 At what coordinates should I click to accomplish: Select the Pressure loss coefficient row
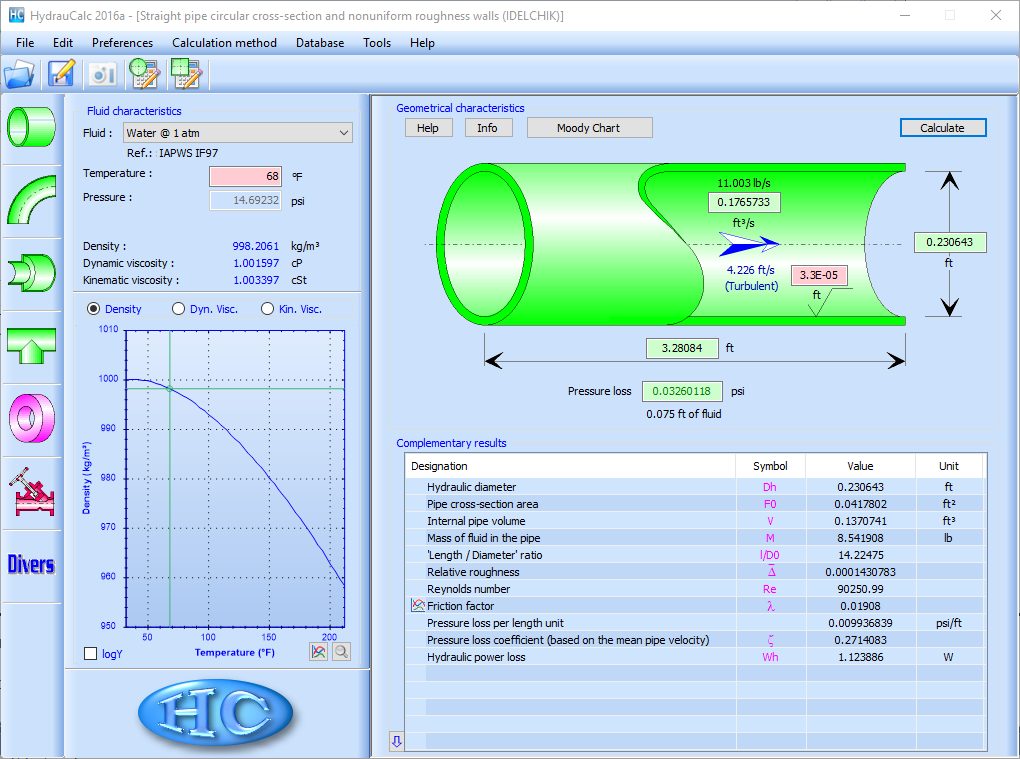694,640
